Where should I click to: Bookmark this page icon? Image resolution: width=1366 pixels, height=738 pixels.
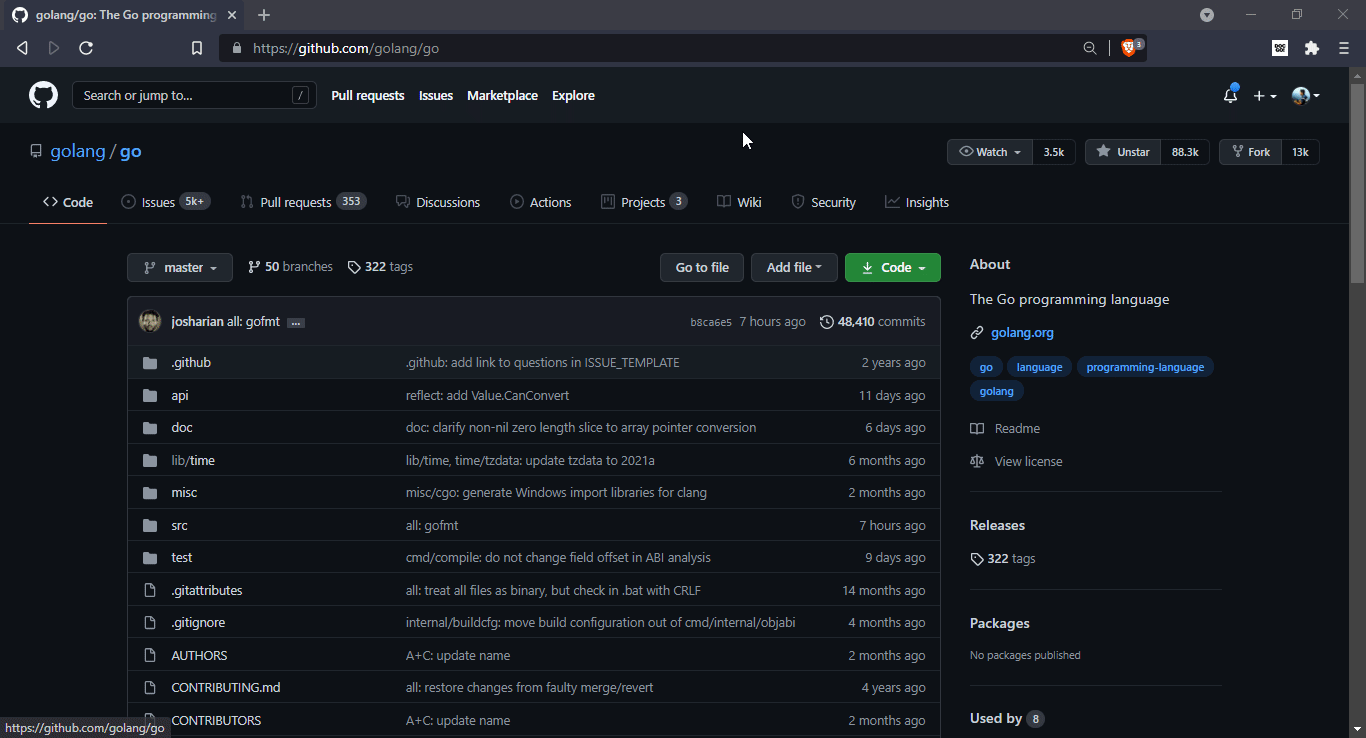click(x=197, y=48)
